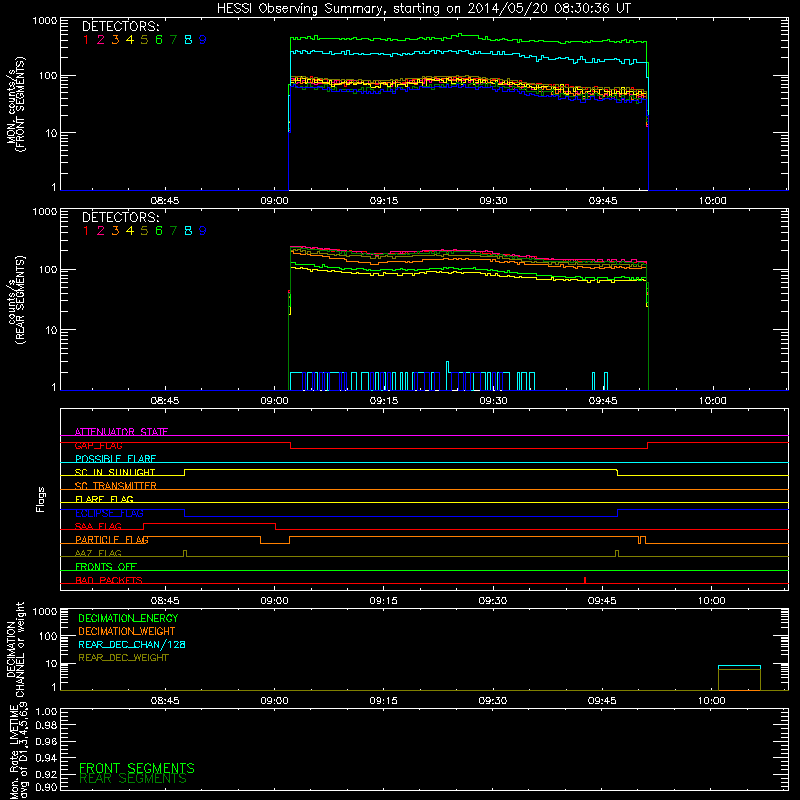
Task: Click 08:45 tick under rear segments plot
Action: click(x=165, y=401)
